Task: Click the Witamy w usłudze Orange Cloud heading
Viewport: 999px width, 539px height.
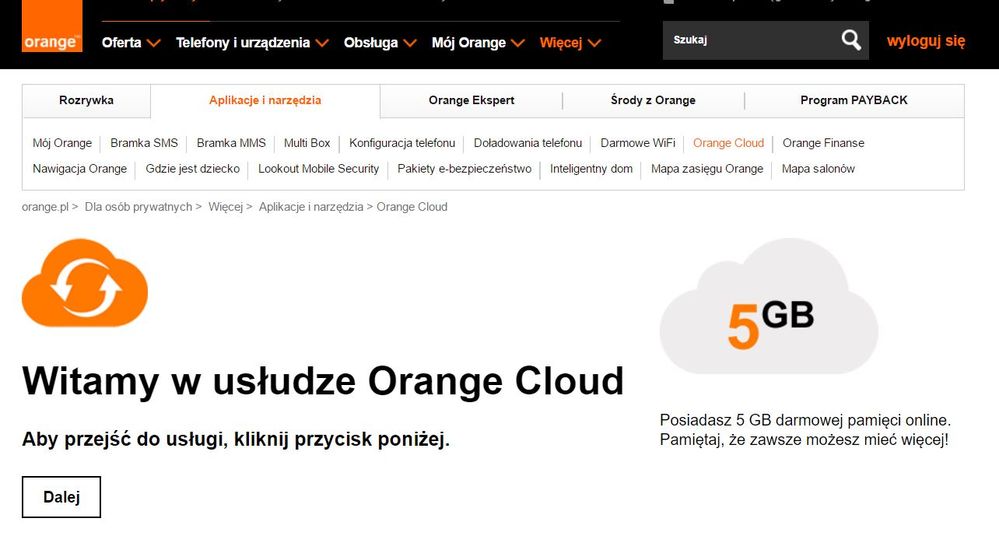Action: 323,381
